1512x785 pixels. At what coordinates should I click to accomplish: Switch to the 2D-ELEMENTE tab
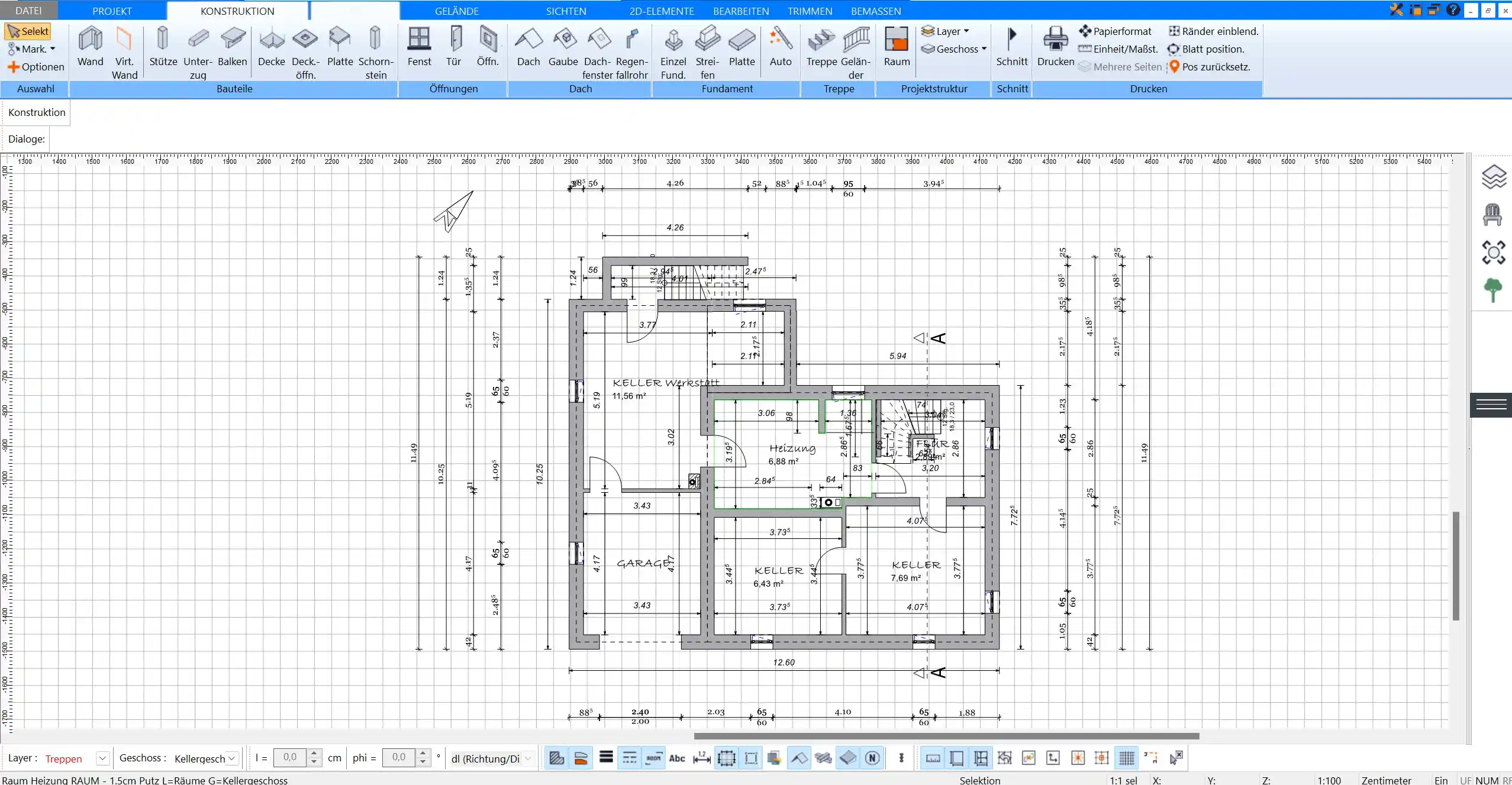pos(662,11)
